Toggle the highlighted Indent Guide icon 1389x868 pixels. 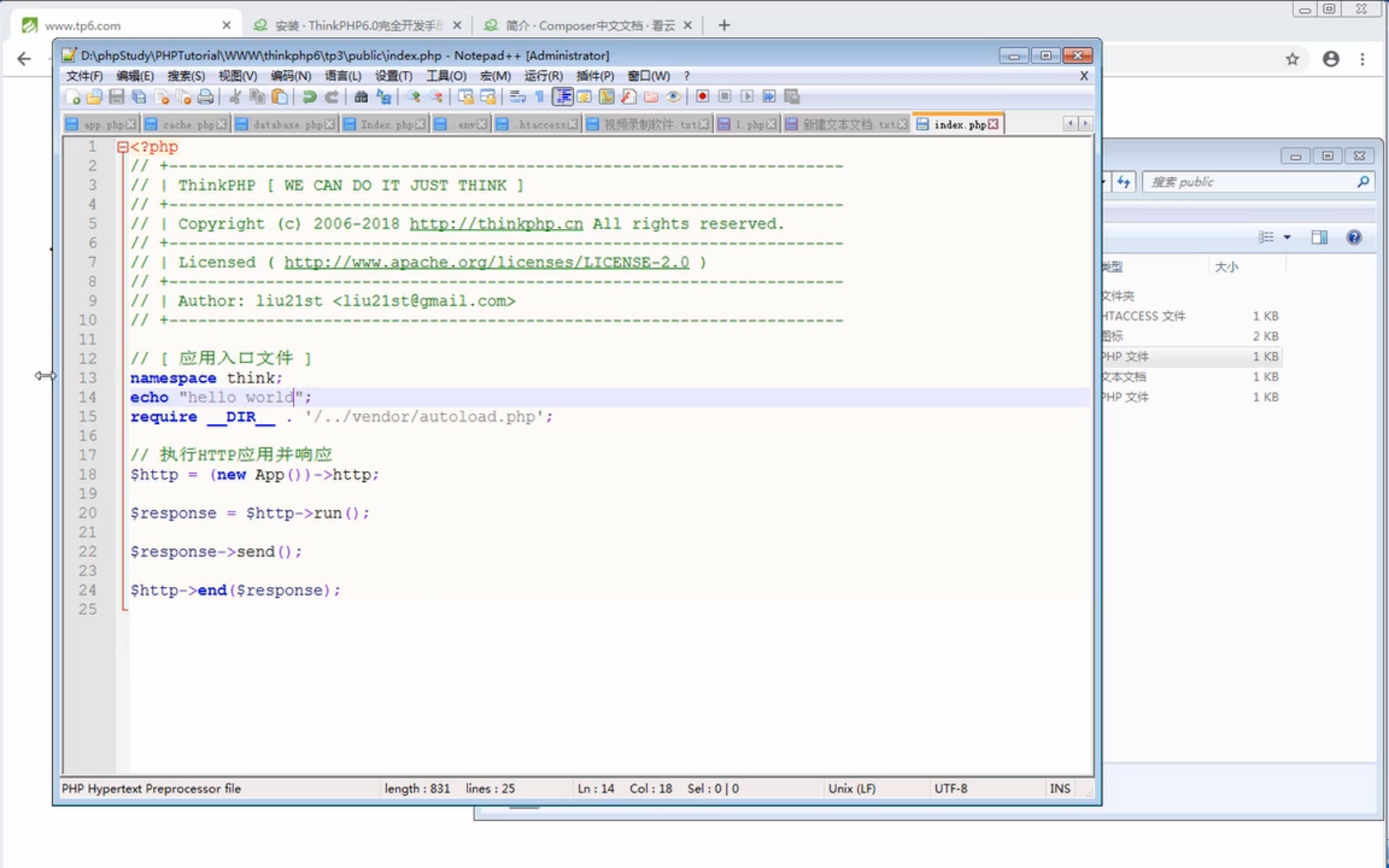tap(562, 97)
